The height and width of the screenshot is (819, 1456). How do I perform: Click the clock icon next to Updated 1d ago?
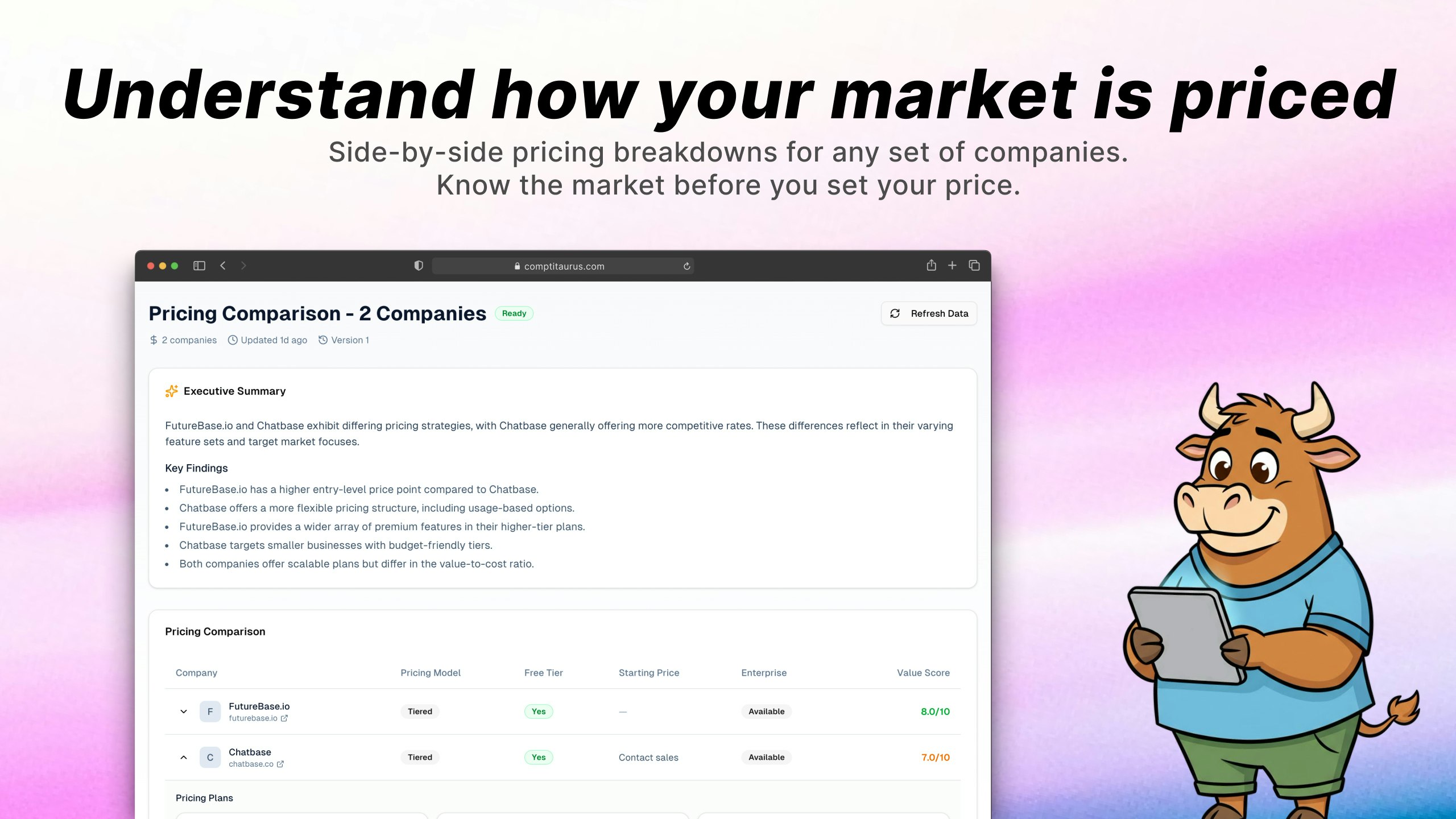point(232,340)
